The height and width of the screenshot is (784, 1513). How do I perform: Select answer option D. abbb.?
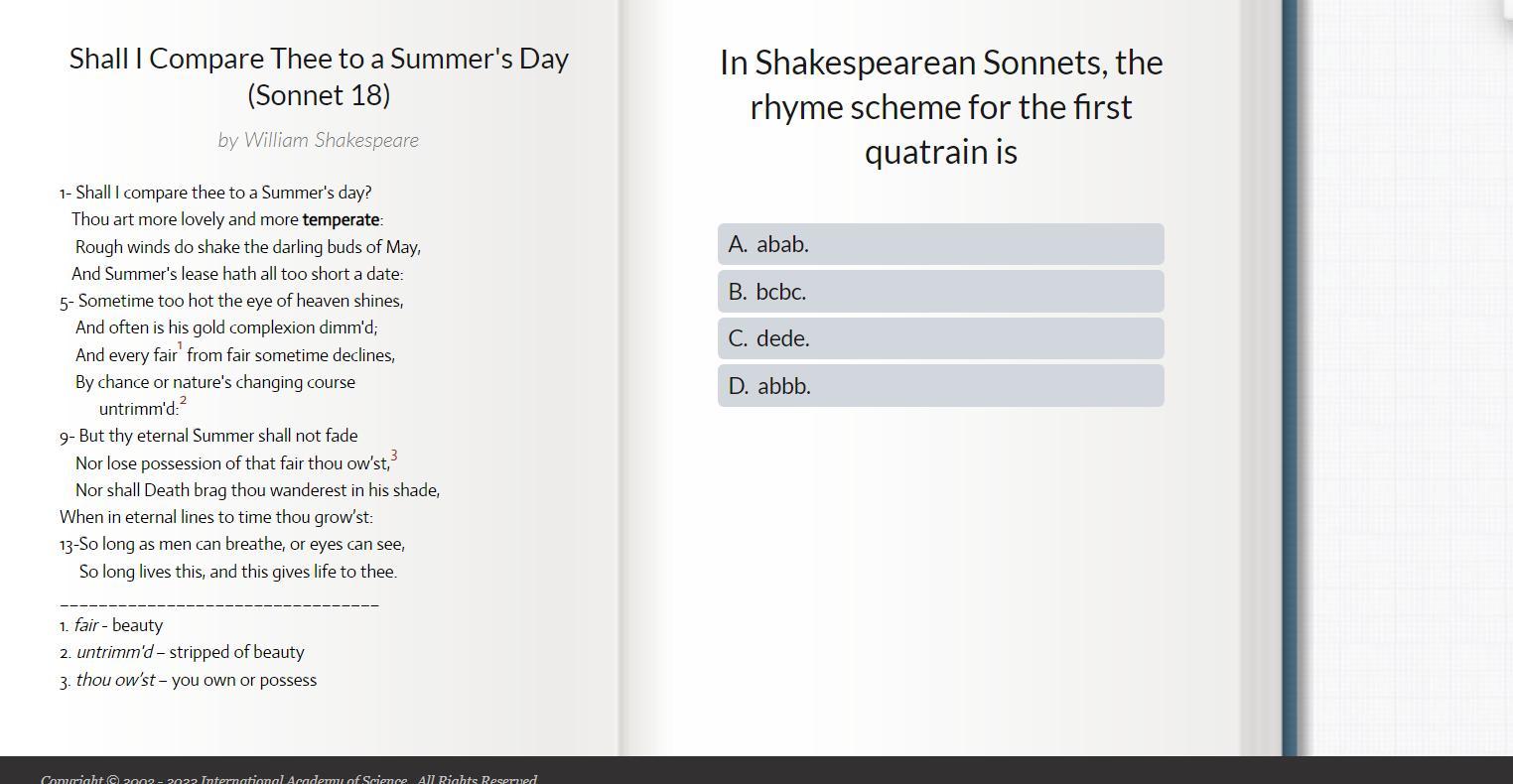pos(939,386)
